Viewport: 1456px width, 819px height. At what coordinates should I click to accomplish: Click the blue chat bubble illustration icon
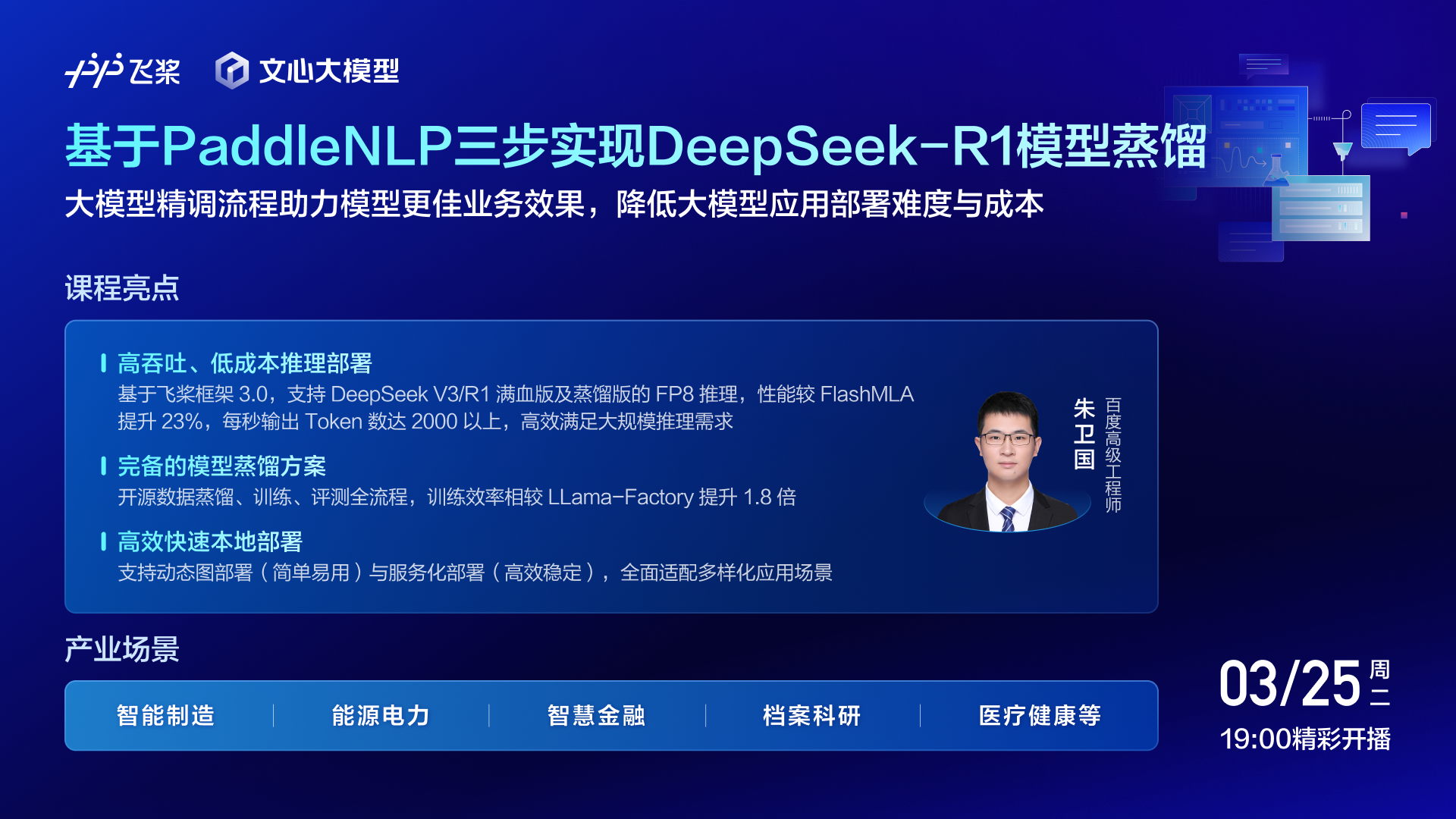tap(1395, 126)
